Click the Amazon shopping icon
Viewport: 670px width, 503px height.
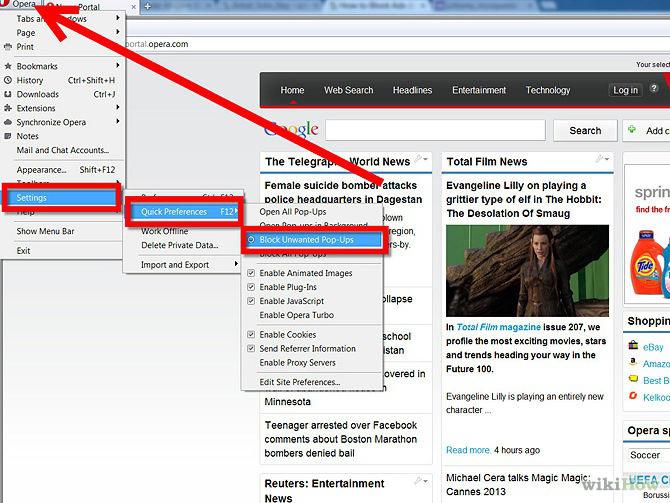pyautogui.click(x=633, y=362)
